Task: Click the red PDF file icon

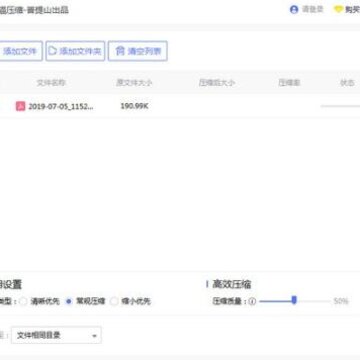Action: [x=21, y=106]
